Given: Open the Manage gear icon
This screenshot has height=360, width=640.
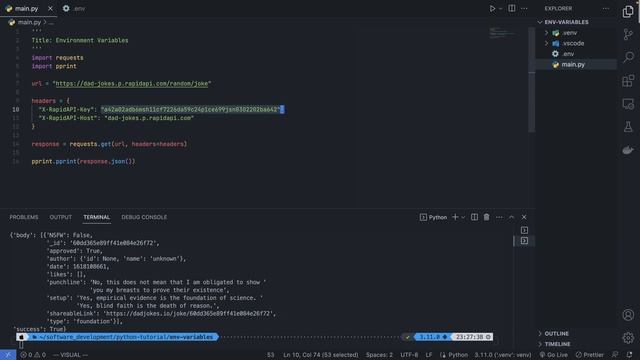Looking at the screenshot, I should click(628, 338).
